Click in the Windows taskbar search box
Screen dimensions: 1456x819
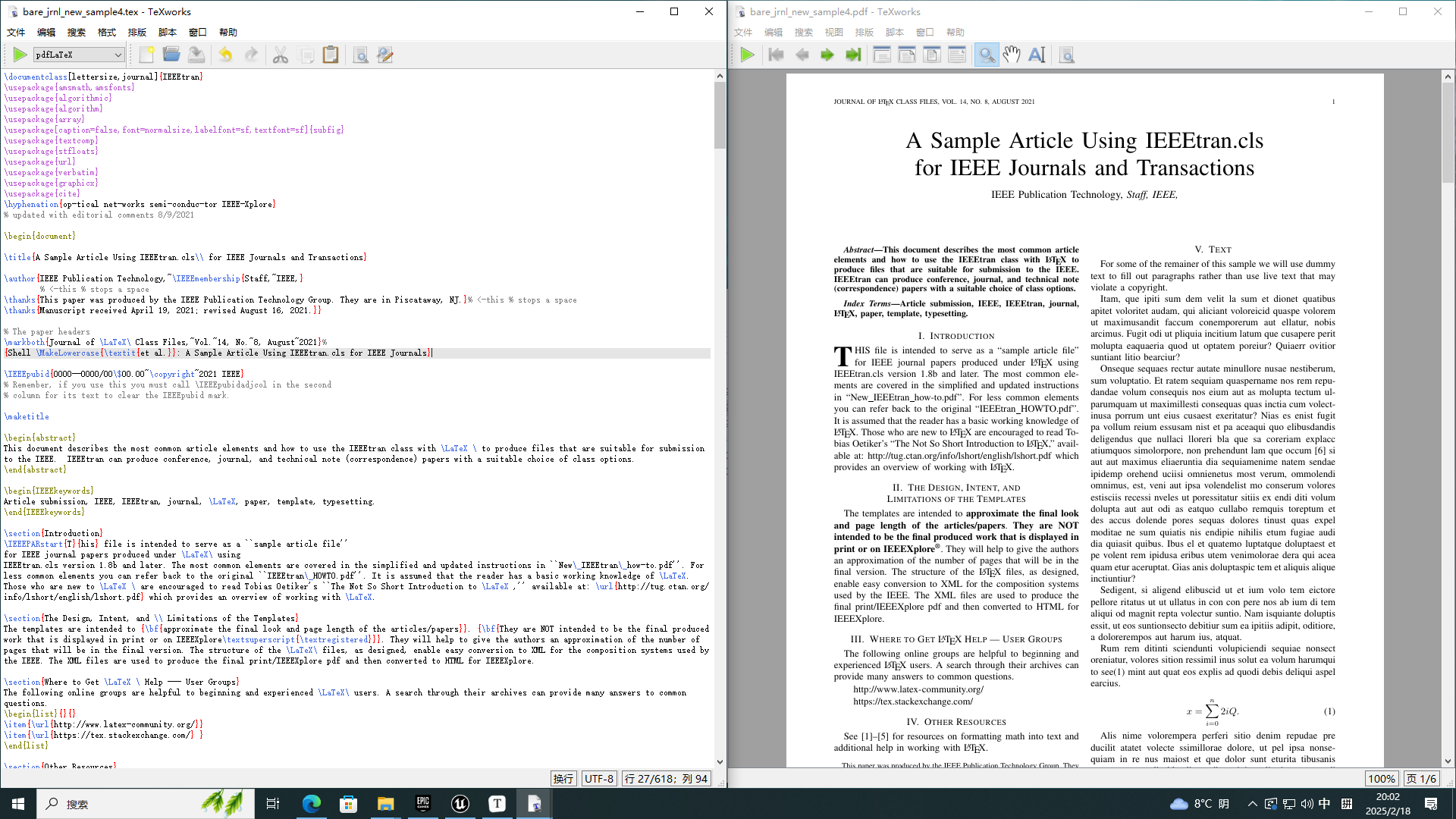[144, 804]
